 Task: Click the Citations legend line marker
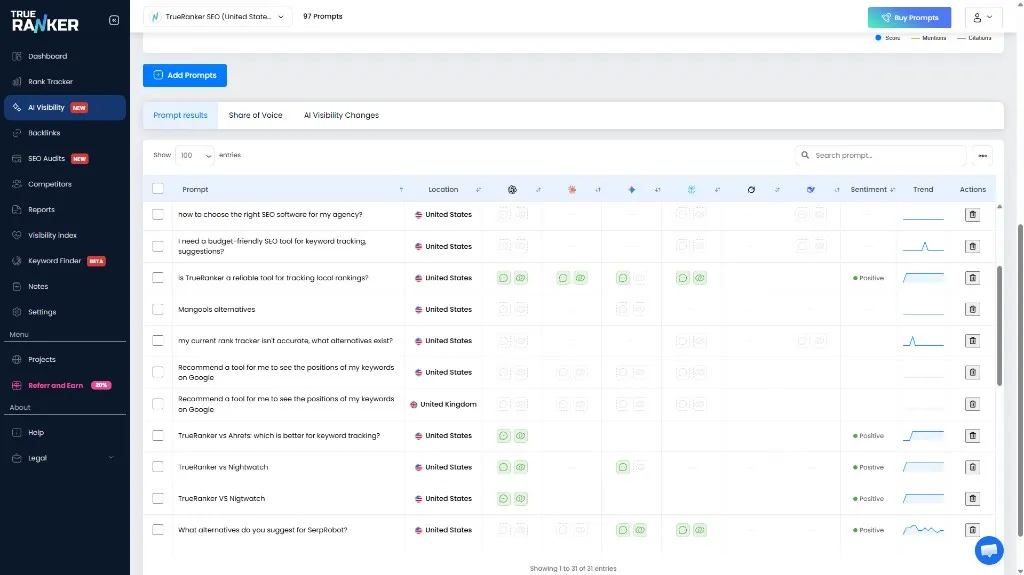point(961,39)
